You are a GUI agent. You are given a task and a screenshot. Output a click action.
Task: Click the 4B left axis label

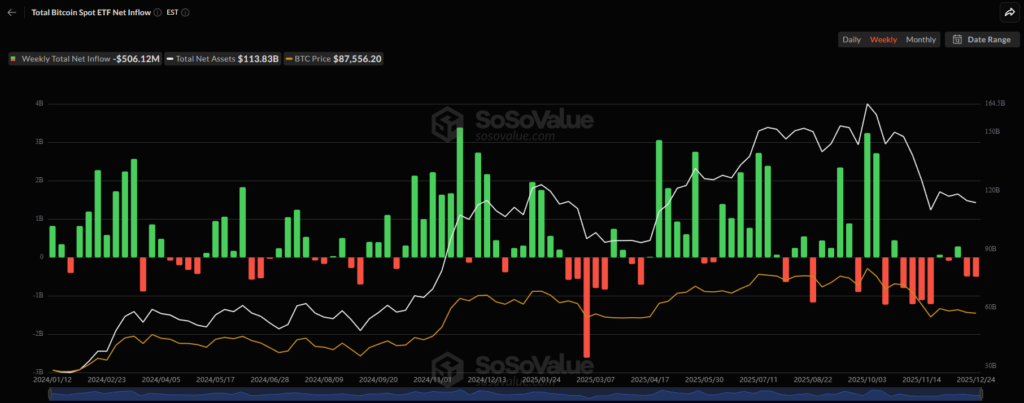point(39,104)
